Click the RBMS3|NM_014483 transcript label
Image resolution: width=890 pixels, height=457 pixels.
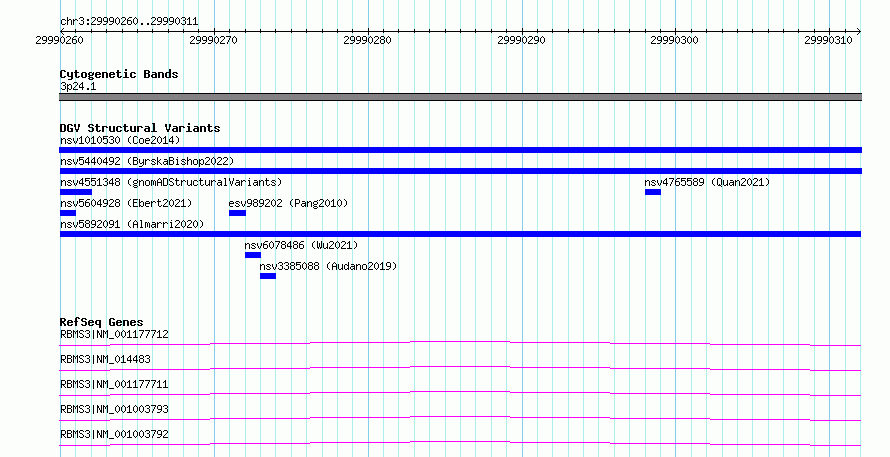(x=105, y=359)
